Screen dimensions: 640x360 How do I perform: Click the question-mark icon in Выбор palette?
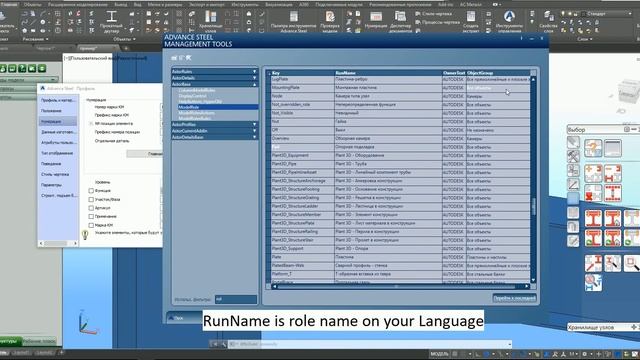(x=593, y=148)
